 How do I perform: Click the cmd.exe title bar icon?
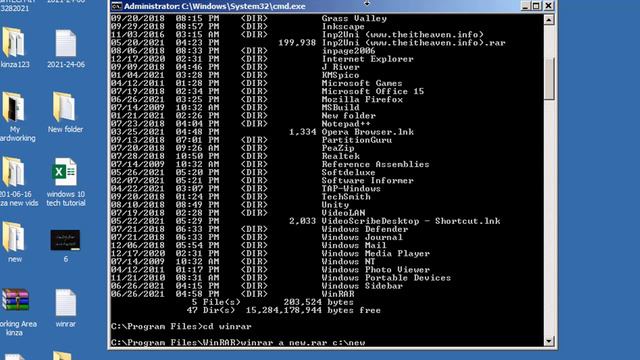click(x=117, y=6)
